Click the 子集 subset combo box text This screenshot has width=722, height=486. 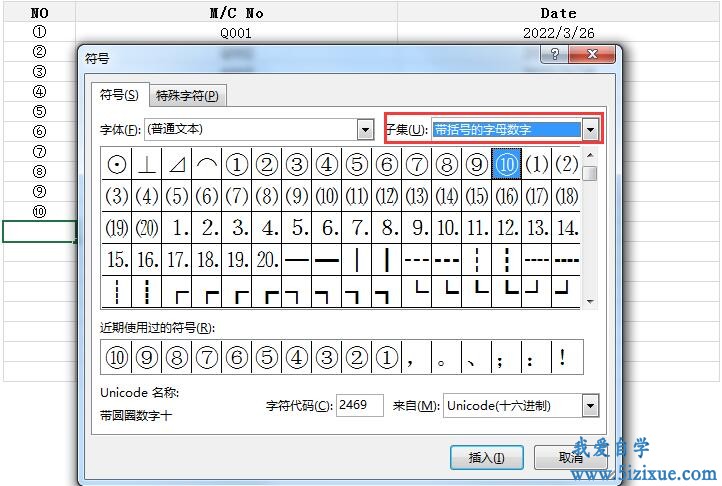[x=507, y=130]
